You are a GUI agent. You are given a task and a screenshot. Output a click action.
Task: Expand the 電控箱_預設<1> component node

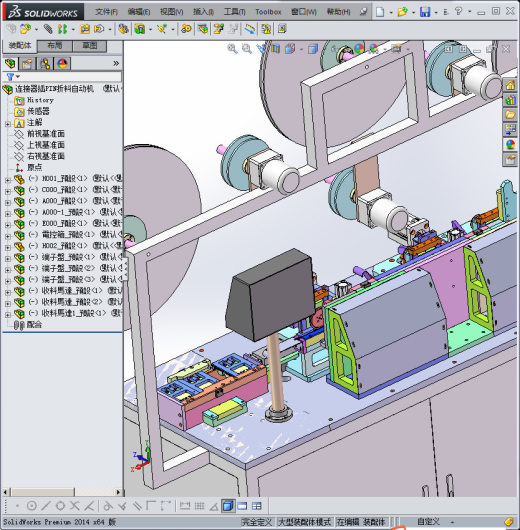[x=7, y=236]
